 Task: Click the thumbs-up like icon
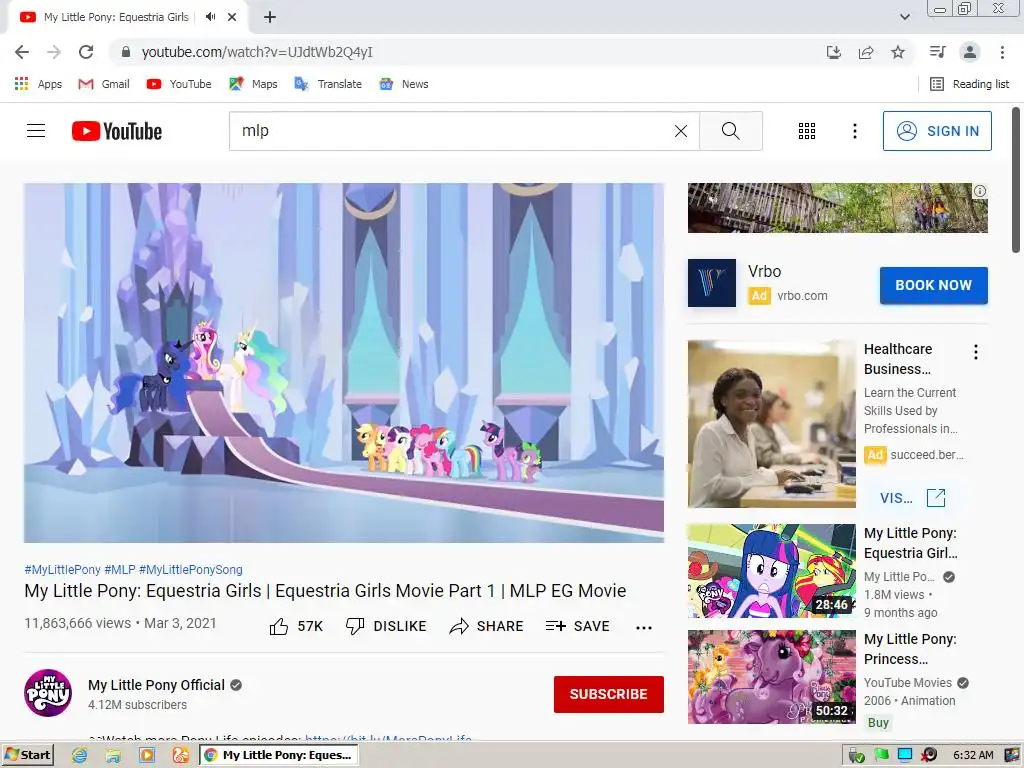[x=279, y=626]
